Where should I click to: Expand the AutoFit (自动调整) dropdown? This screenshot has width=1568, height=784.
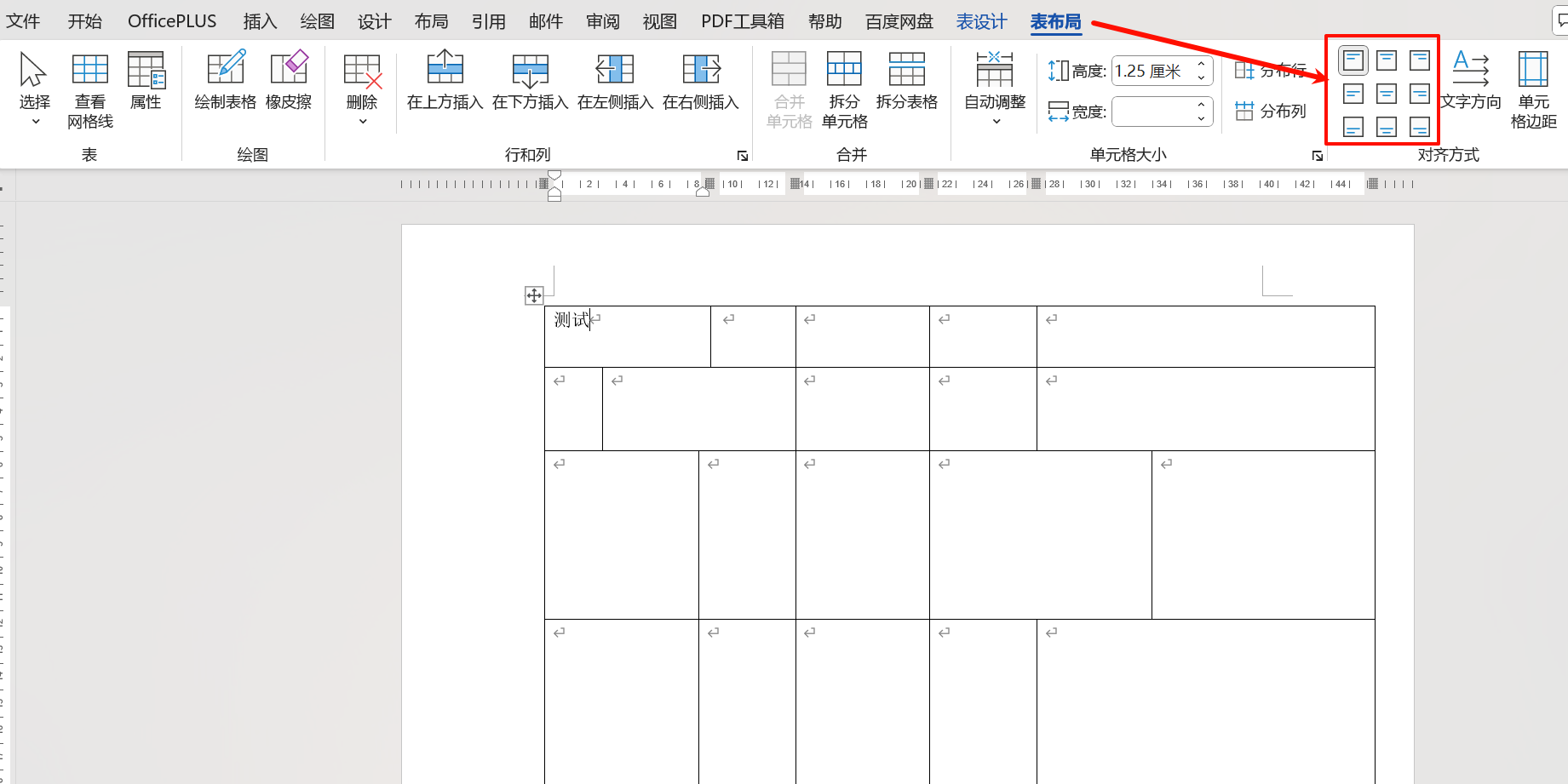[995, 122]
